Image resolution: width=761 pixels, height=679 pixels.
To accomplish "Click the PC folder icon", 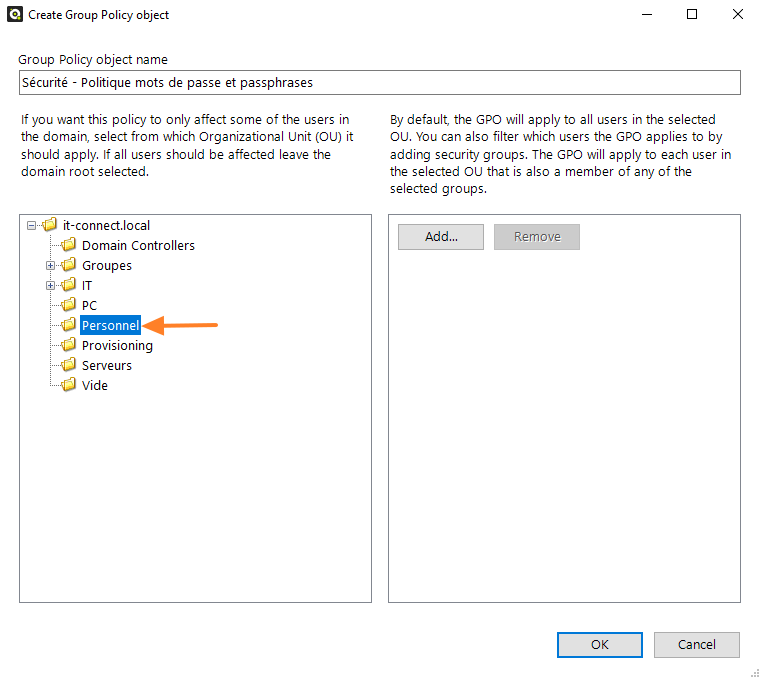I will tap(69, 305).
